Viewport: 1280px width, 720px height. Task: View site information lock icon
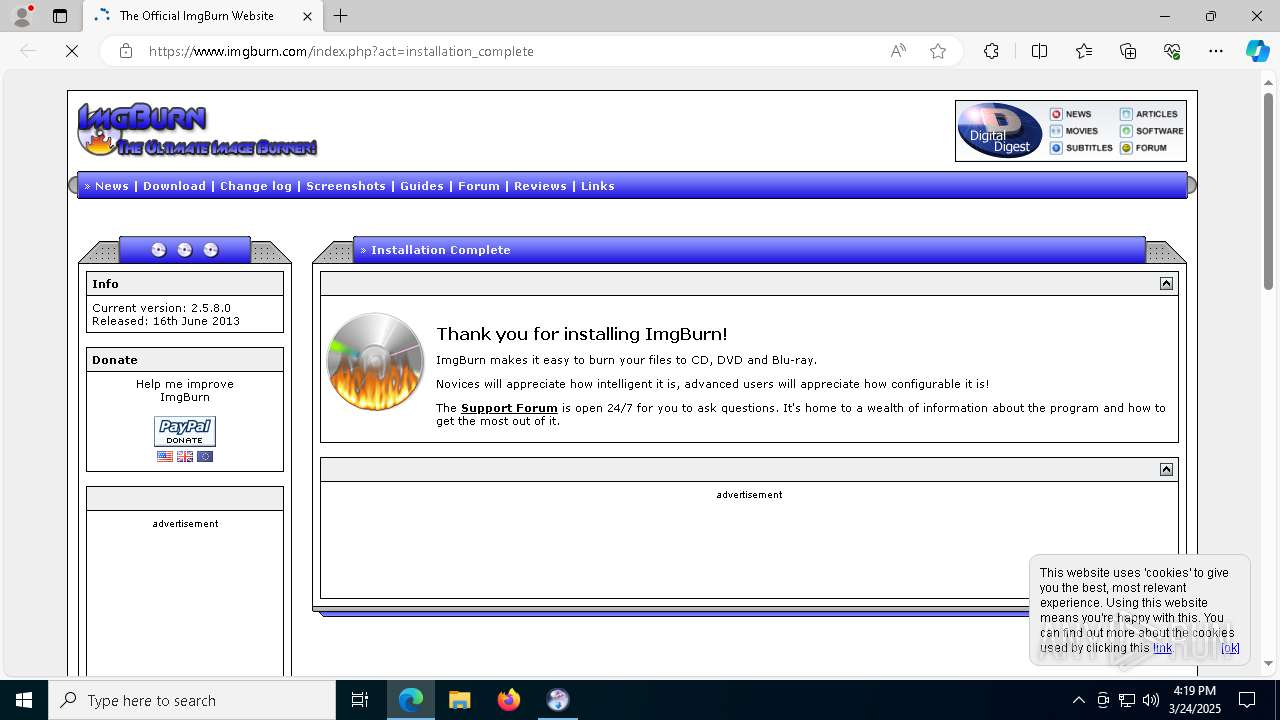126,51
